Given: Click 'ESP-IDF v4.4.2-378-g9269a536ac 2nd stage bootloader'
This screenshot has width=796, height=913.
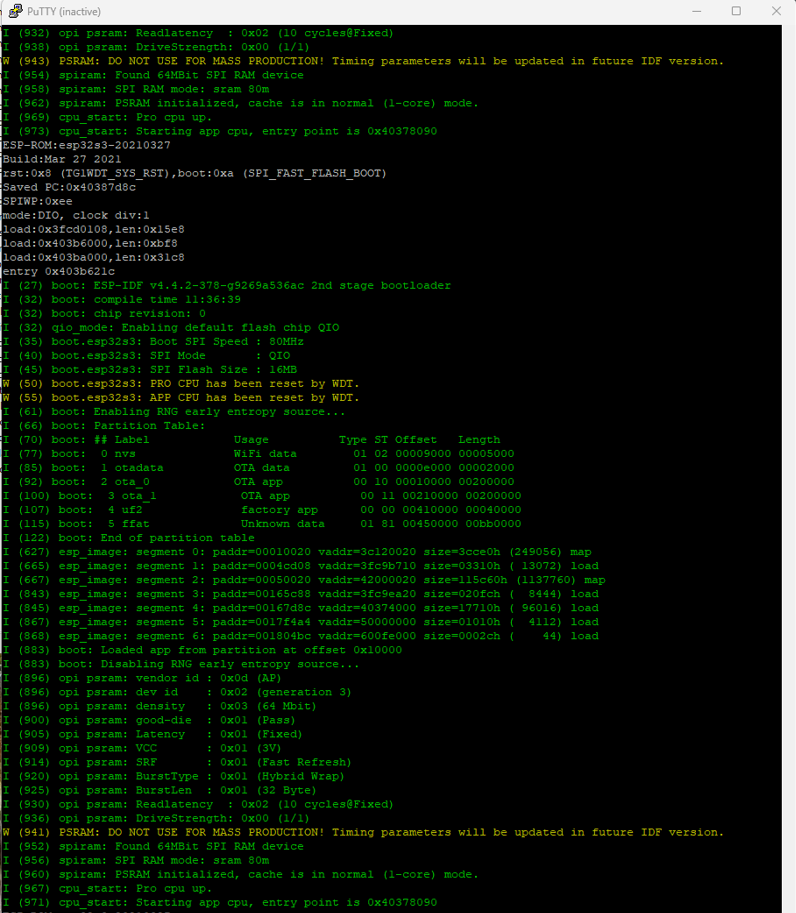Looking at the screenshot, I should pos(272,285).
